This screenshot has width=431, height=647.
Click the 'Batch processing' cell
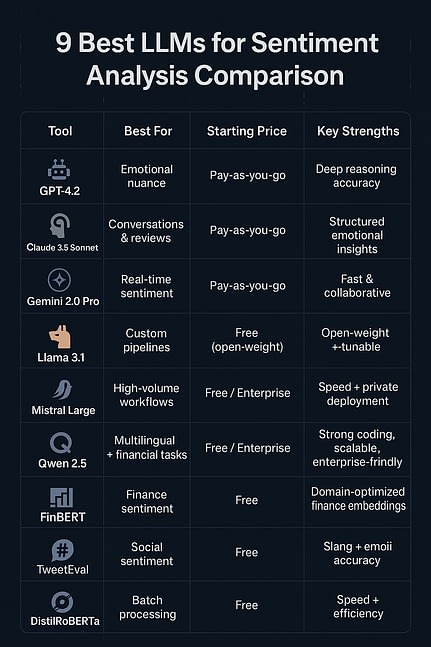click(147, 607)
